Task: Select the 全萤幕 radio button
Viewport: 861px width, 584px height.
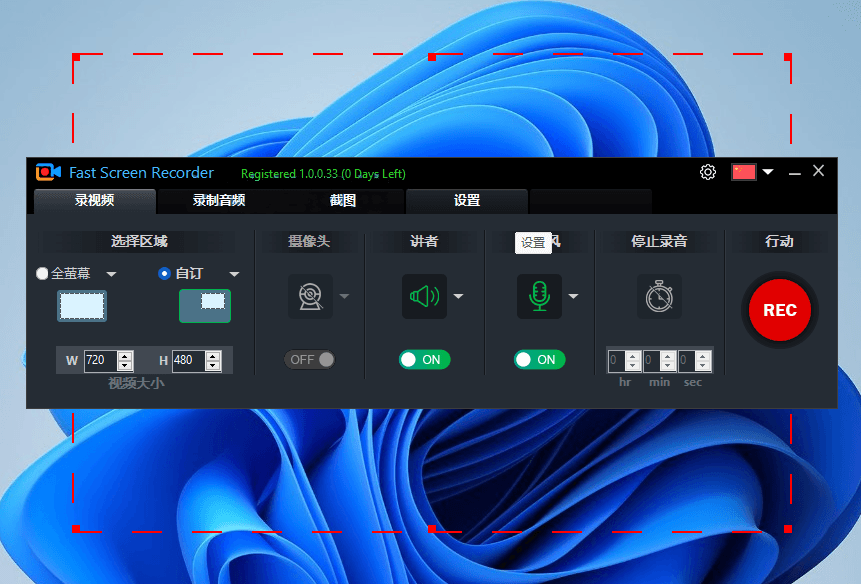Action: 42,273
